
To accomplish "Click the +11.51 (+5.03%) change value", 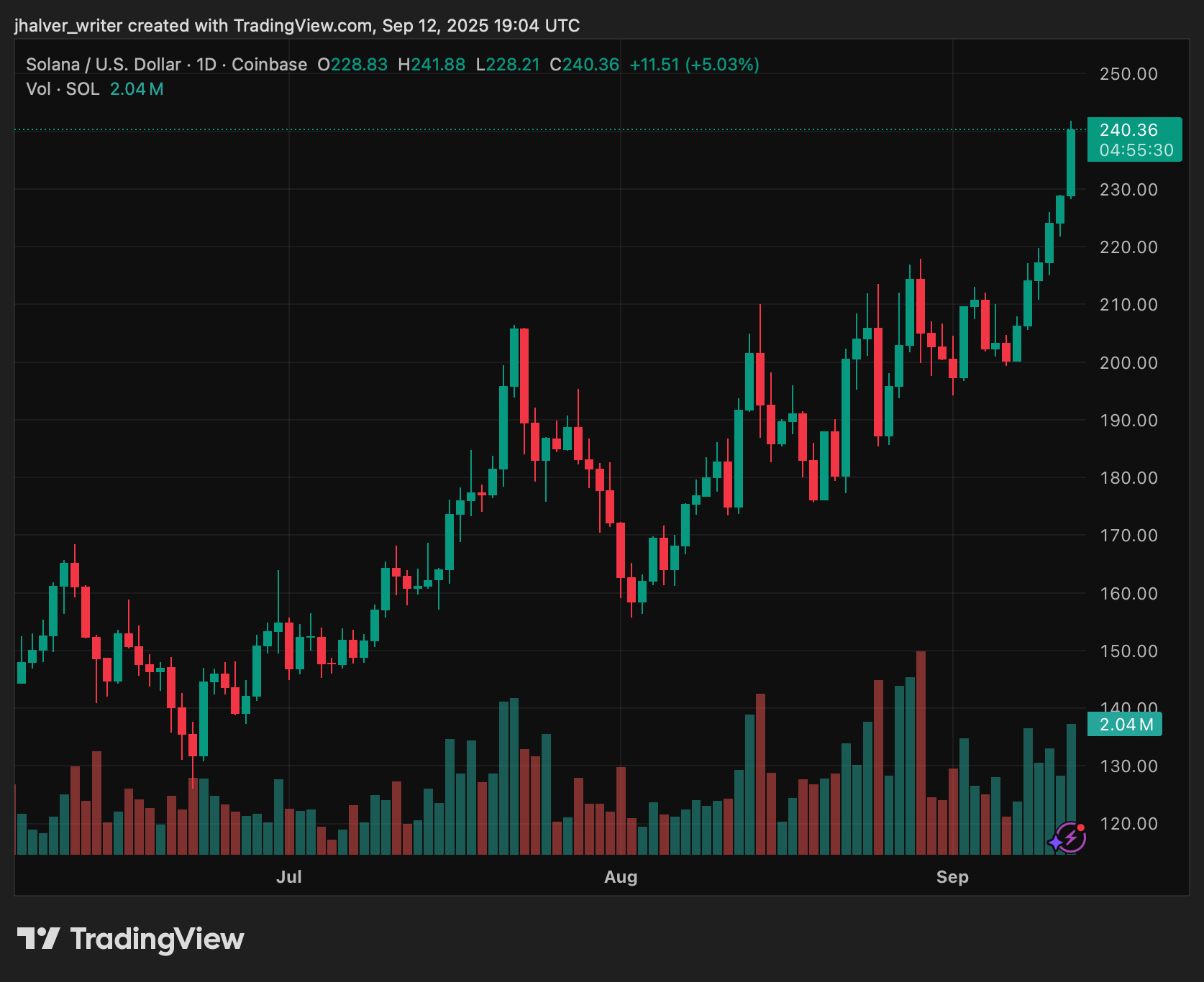I will click(694, 65).
